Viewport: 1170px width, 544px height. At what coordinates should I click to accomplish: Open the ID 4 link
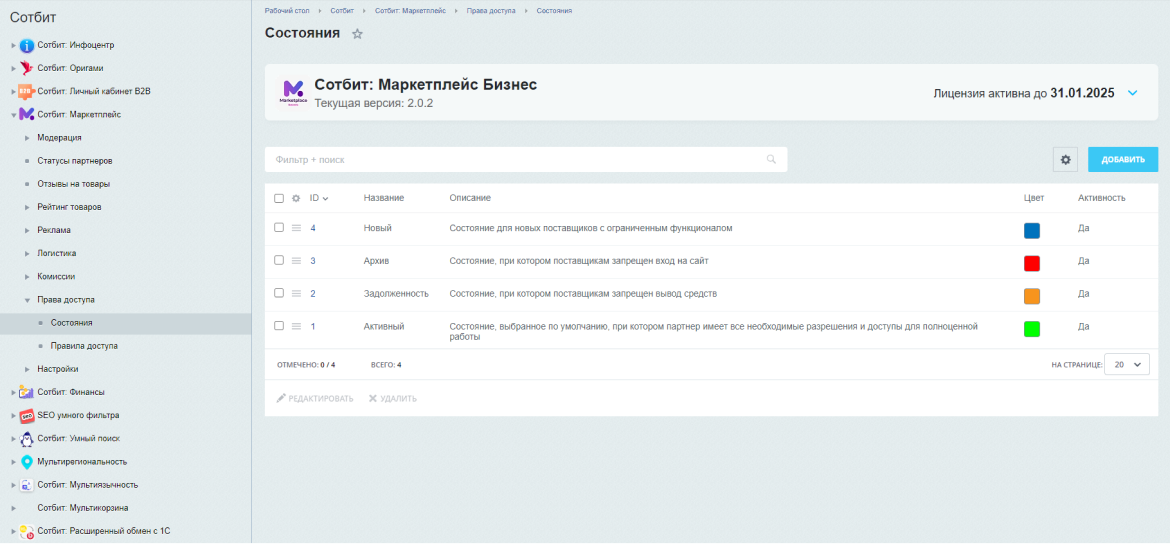313,228
